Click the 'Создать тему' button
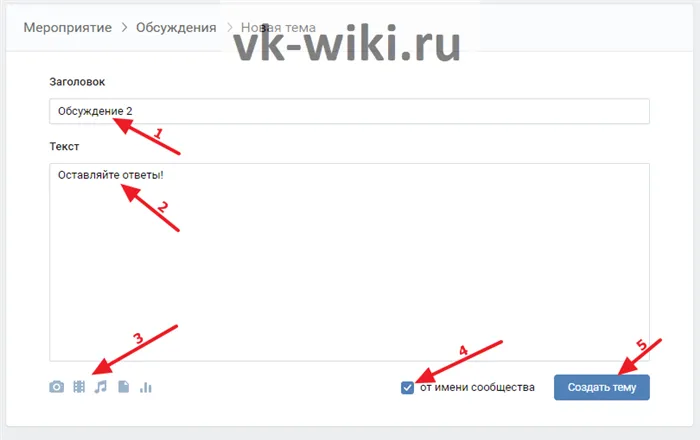The width and height of the screenshot is (700, 440). click(x=602, y=387)
